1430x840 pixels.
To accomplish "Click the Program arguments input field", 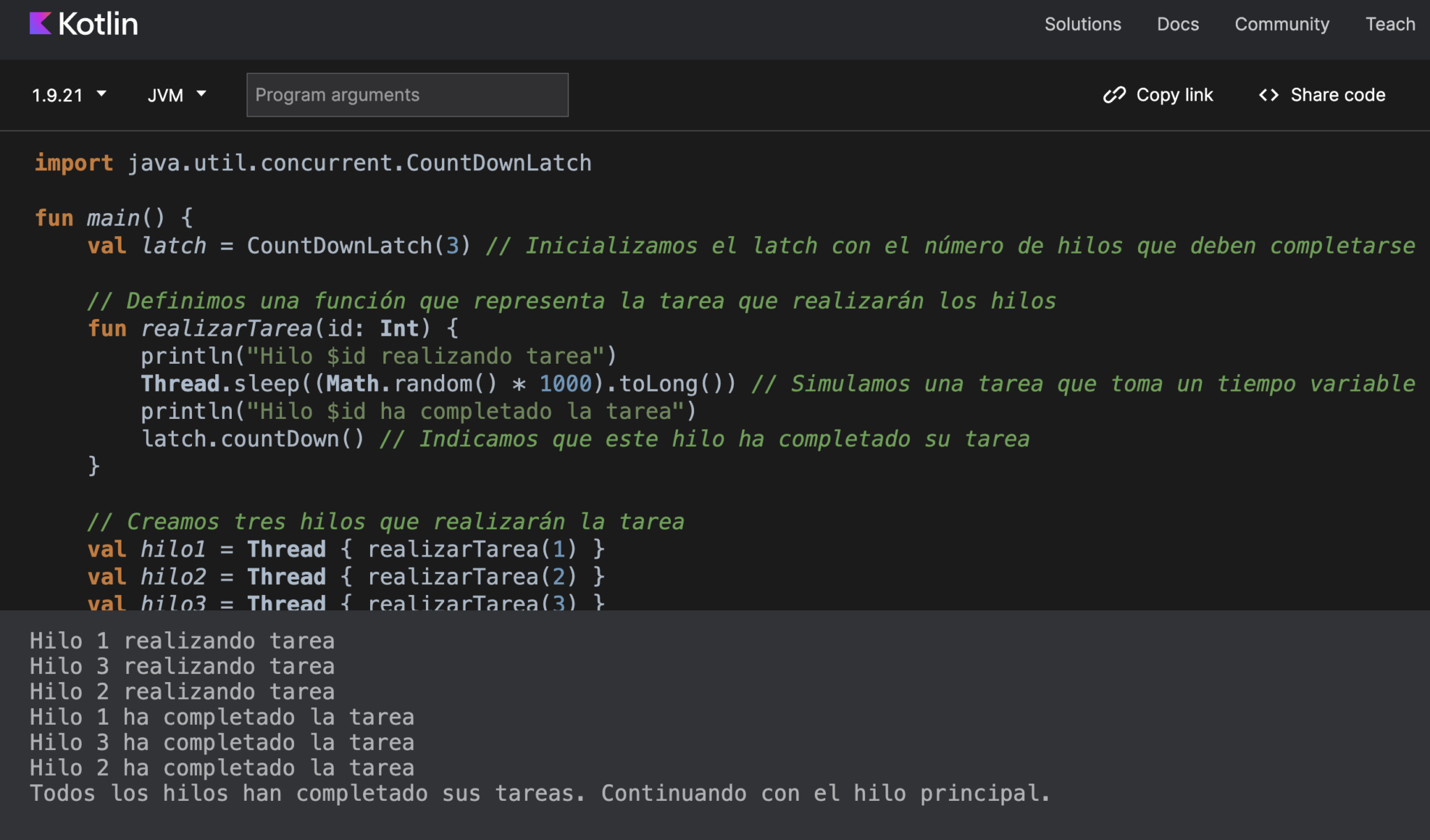I will [x=407, y=94].
